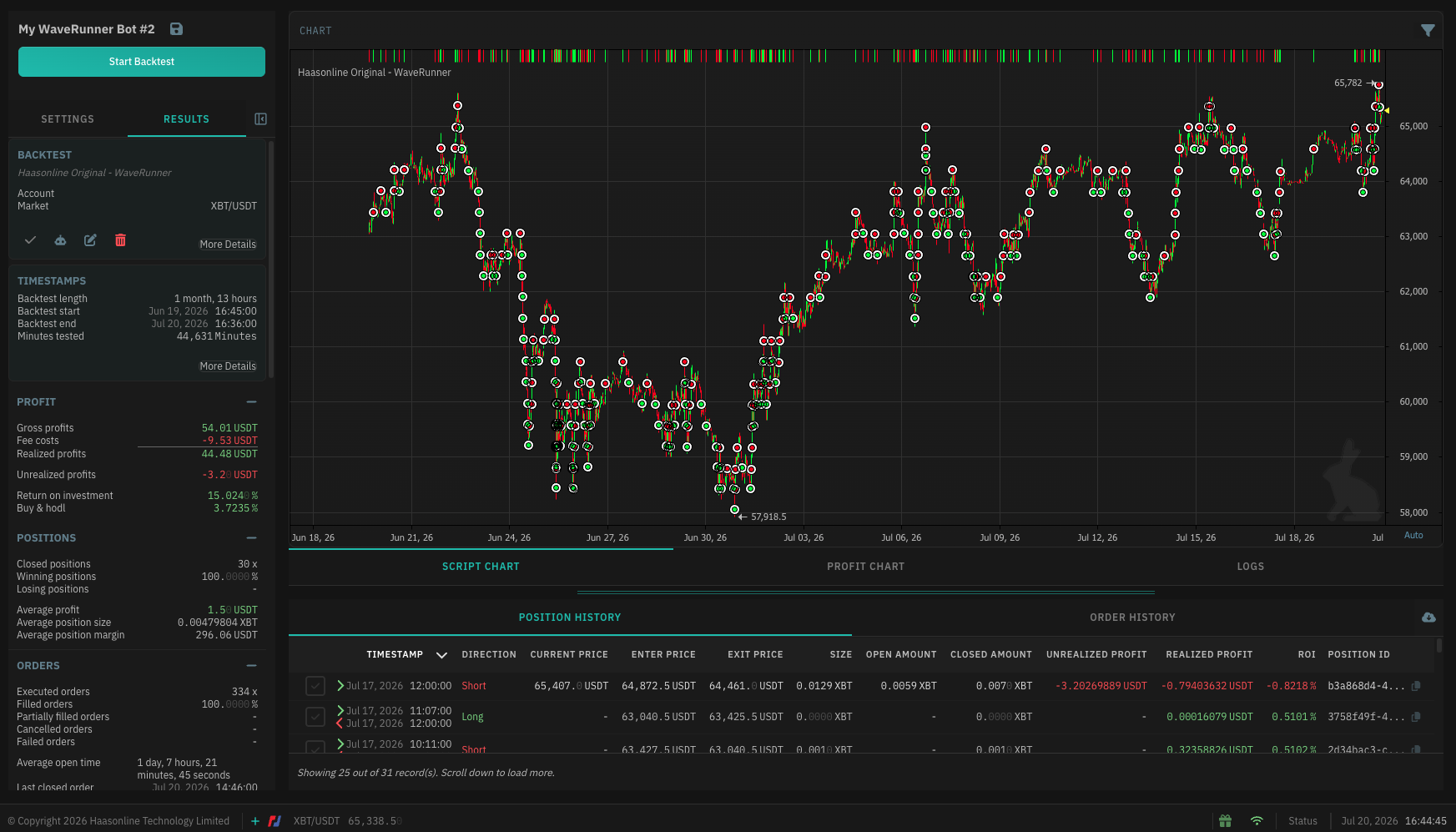Delete the backtest with red trash icon
Viewport: 1456px width, 832px height.
pyautogui.click(x=120, y=240)
